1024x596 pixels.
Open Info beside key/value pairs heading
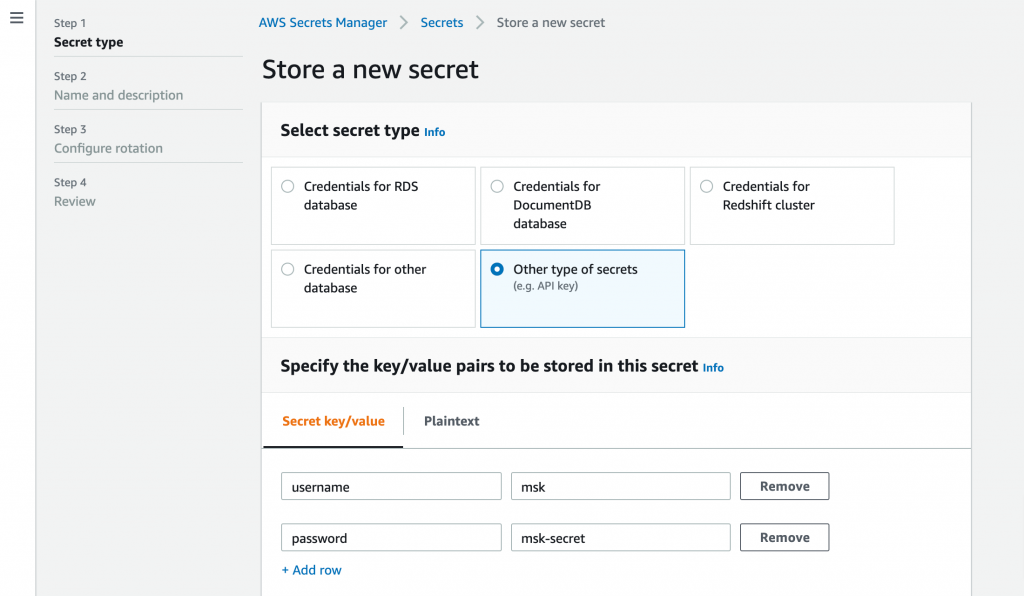[x=713, y=367]
